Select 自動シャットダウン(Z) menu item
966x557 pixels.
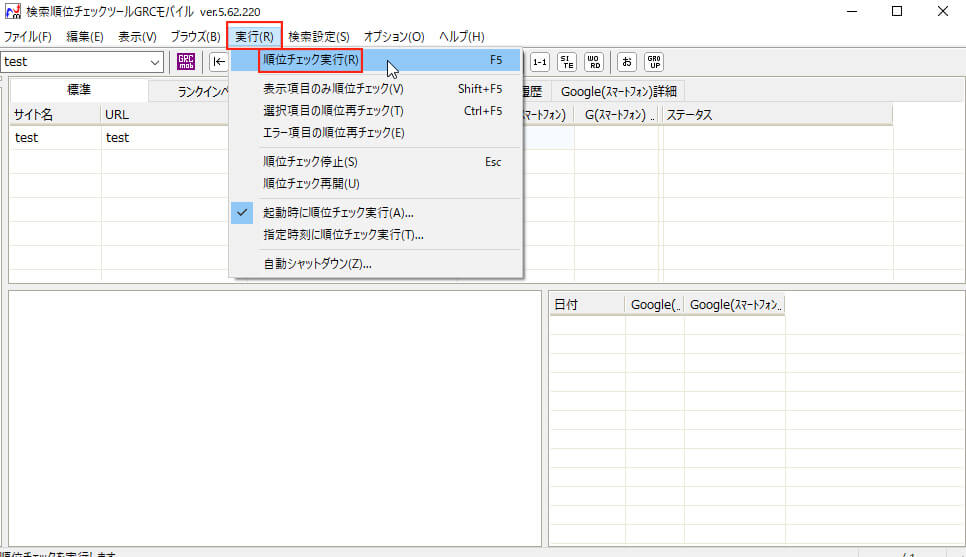tap(376, 264)
